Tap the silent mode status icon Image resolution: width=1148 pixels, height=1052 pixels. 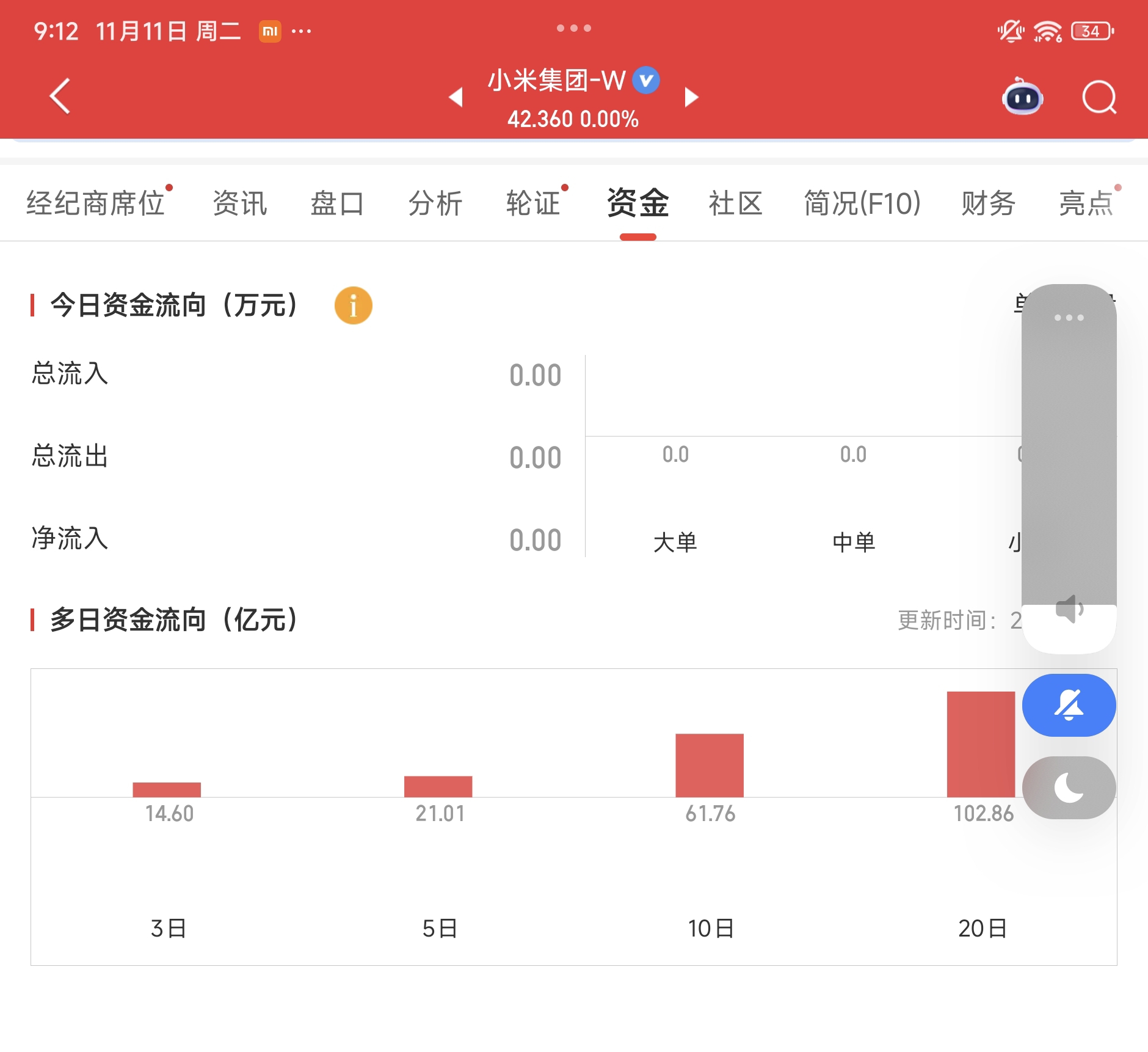pos(1011,31)
